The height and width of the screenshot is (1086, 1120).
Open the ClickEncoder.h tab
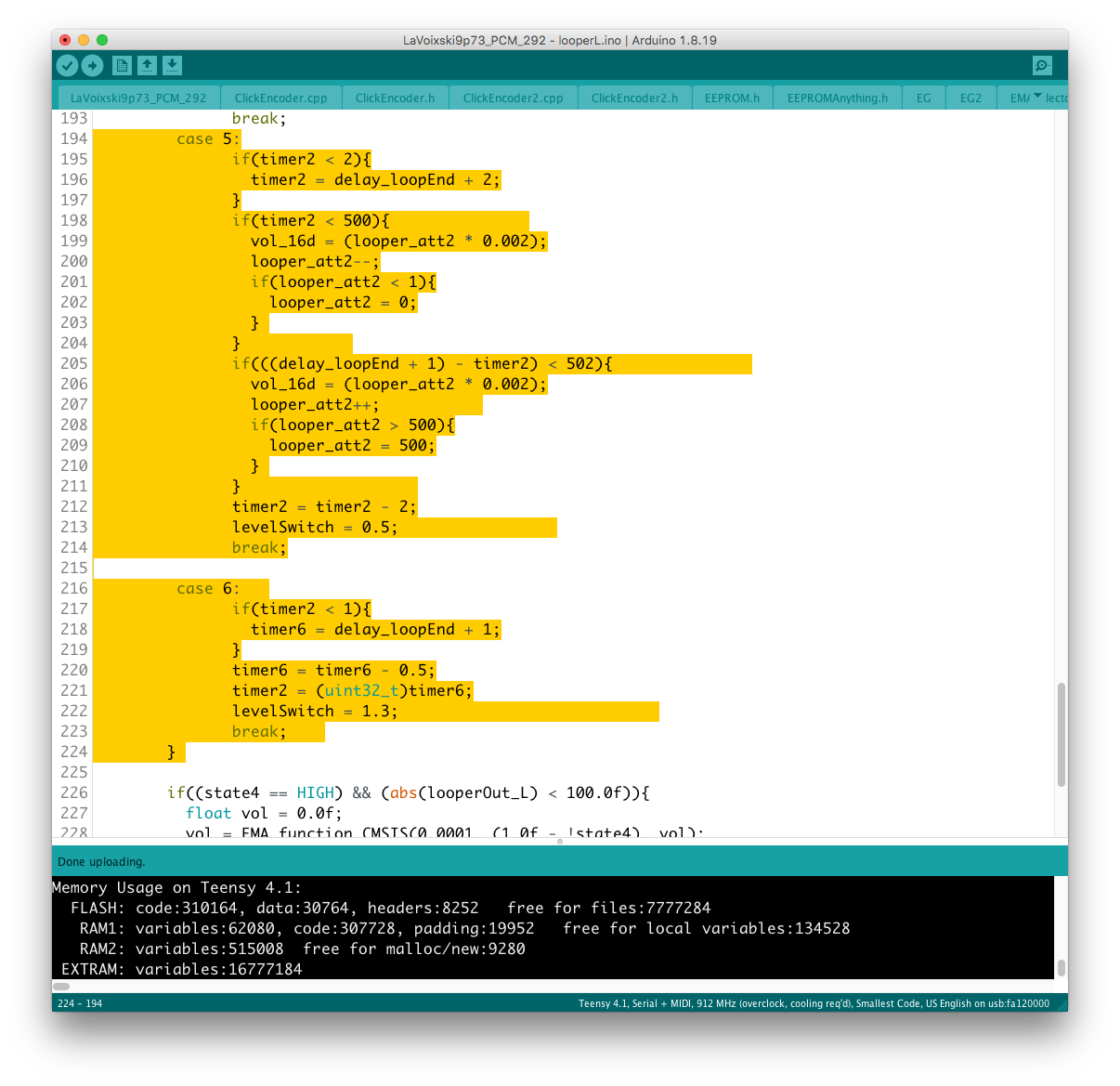(x=395, y=98)
